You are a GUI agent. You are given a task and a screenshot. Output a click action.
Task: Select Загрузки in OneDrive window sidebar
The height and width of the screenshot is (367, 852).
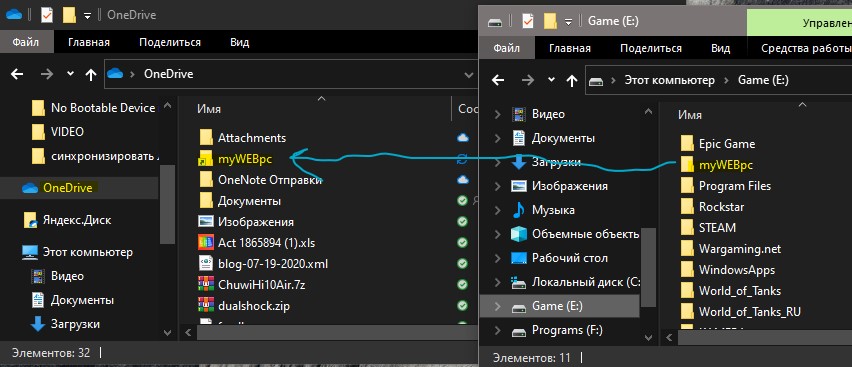pyautogui.click(x=65, y=324)
